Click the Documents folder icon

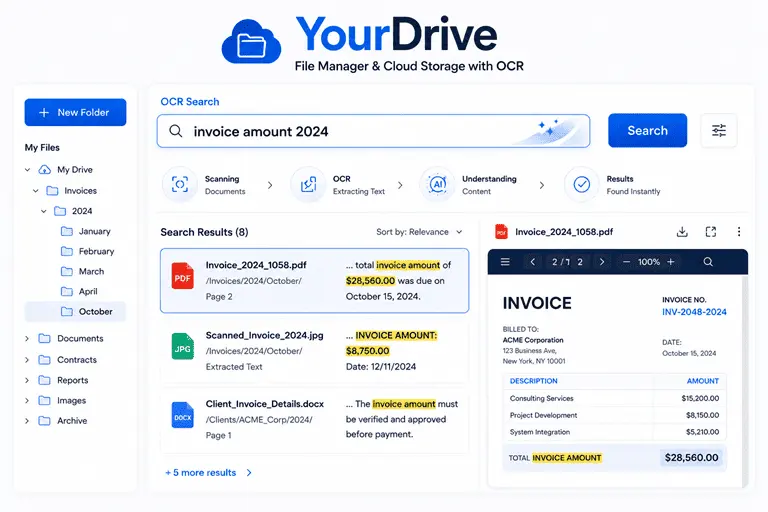click(45, 339)
